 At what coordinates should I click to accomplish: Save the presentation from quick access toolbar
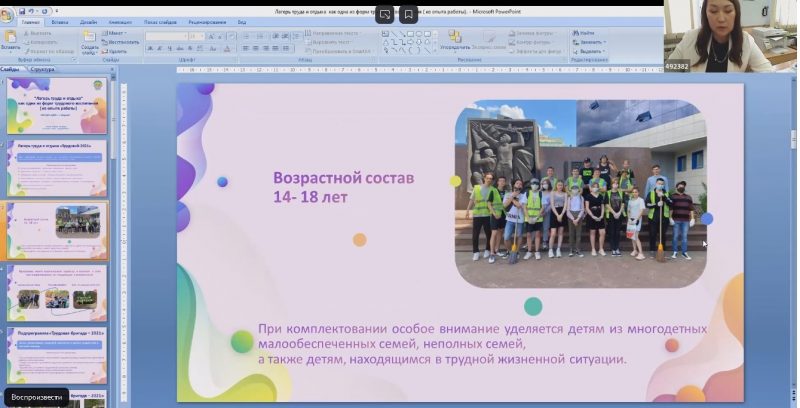point(22,11)
